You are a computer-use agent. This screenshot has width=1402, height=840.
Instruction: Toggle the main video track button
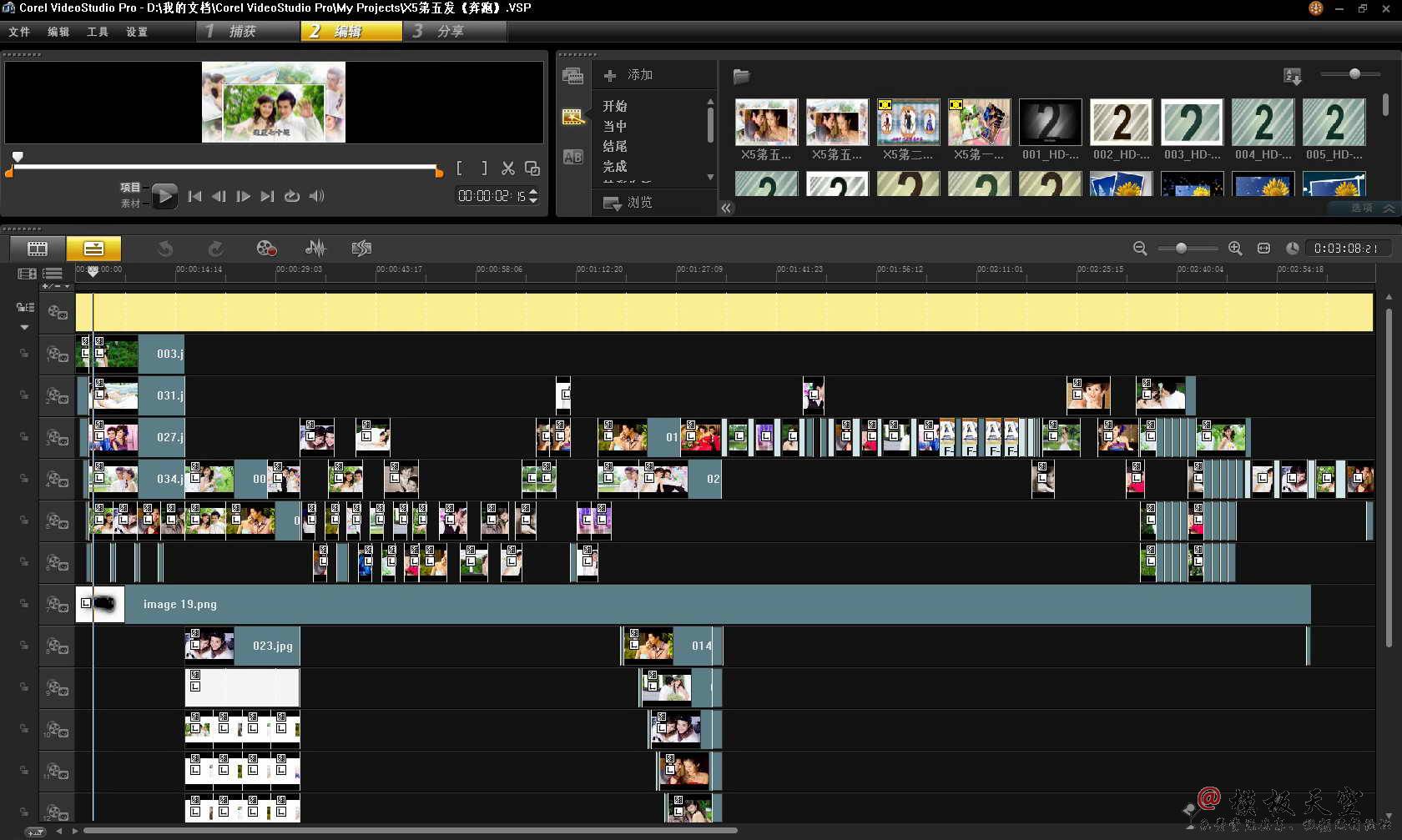click(x=58, y=313)
